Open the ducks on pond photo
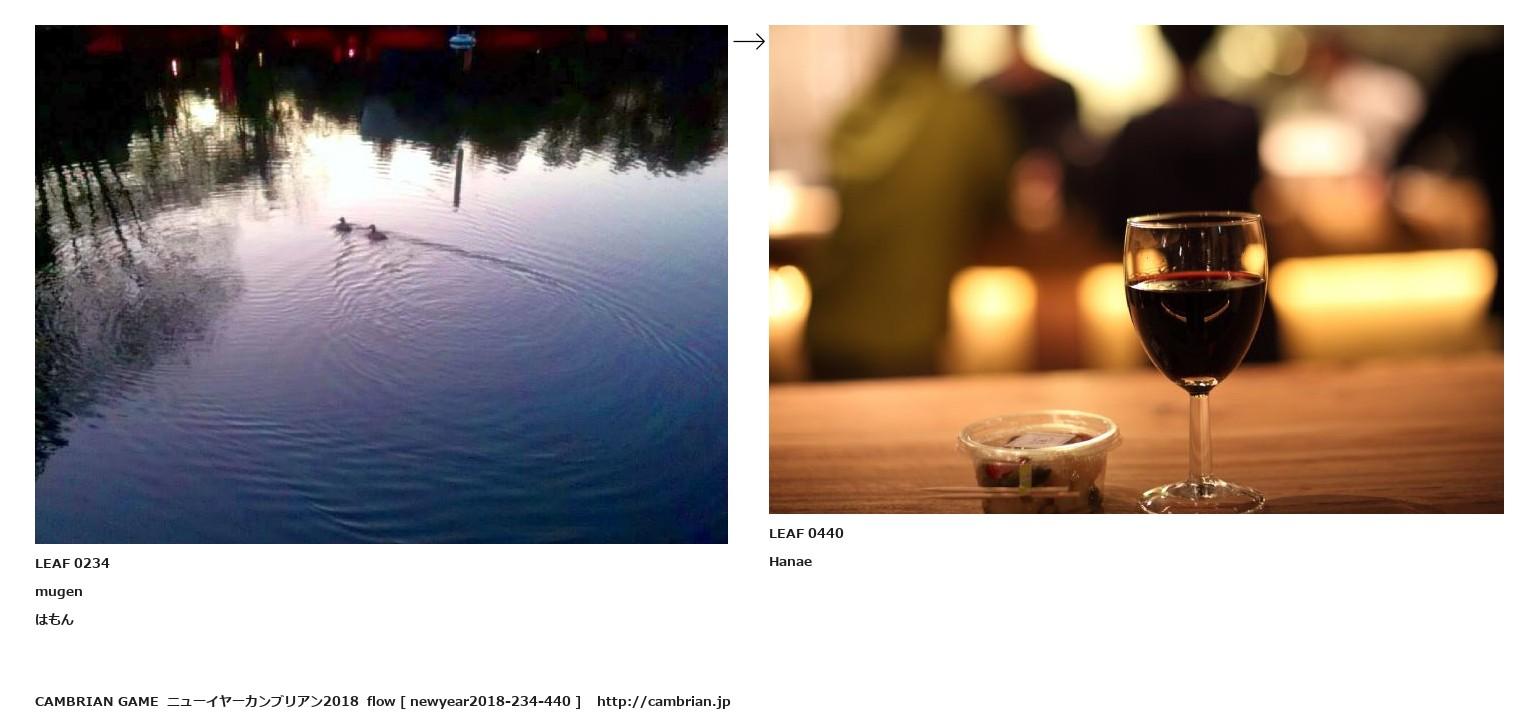1539x726 pixels. click(x=381, y=284)
